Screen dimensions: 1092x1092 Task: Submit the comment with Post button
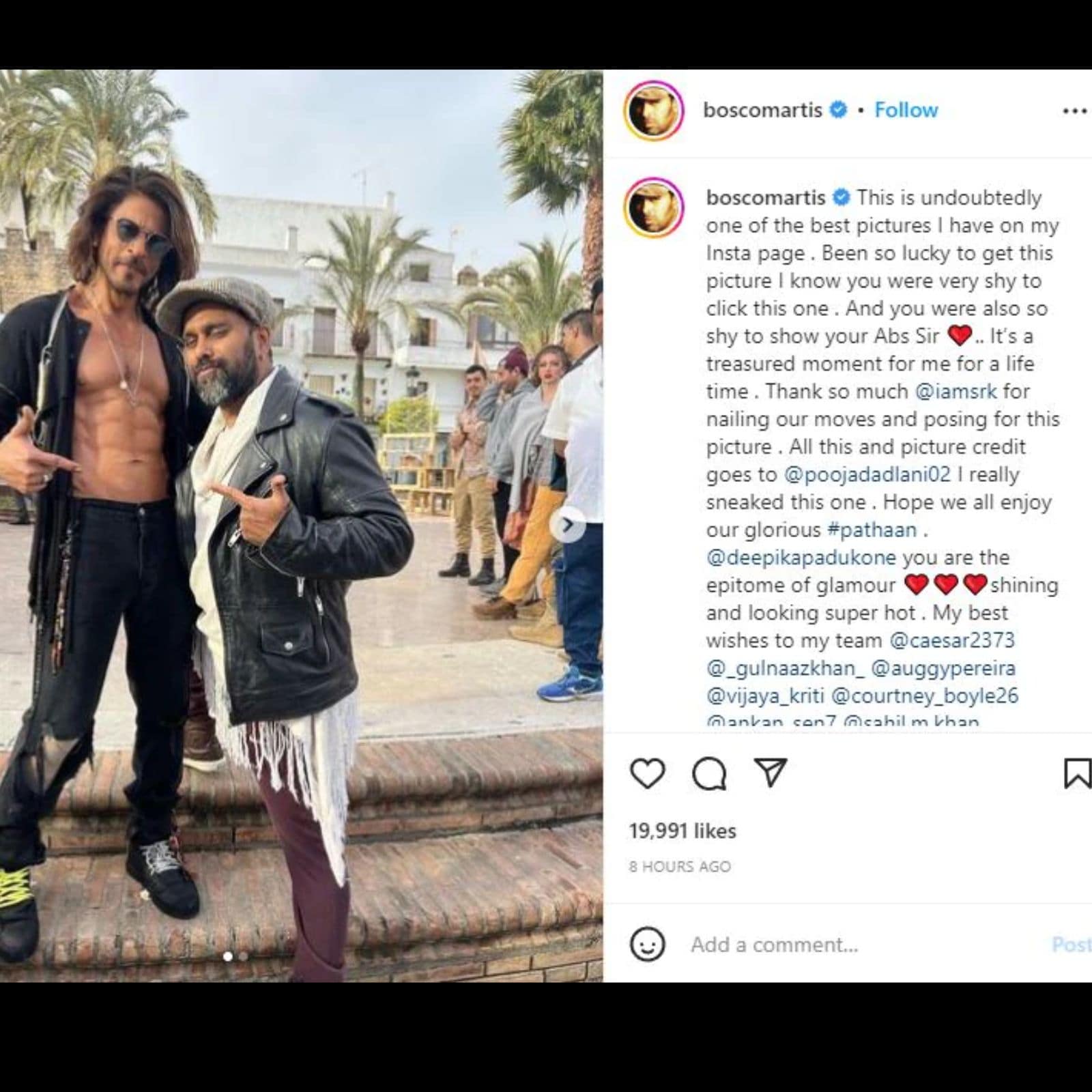pos(1072,945)
